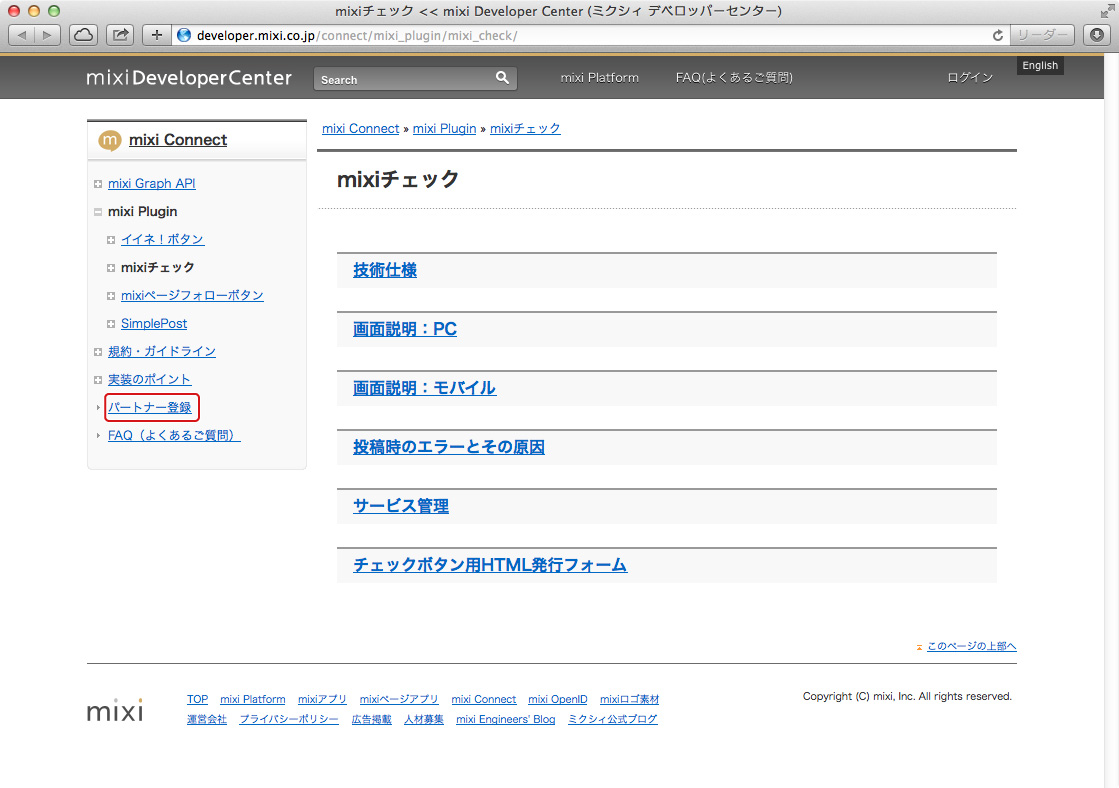Expand the 規約・ガイドライン node
The image size is (1119, 788).
coord(98,352)
